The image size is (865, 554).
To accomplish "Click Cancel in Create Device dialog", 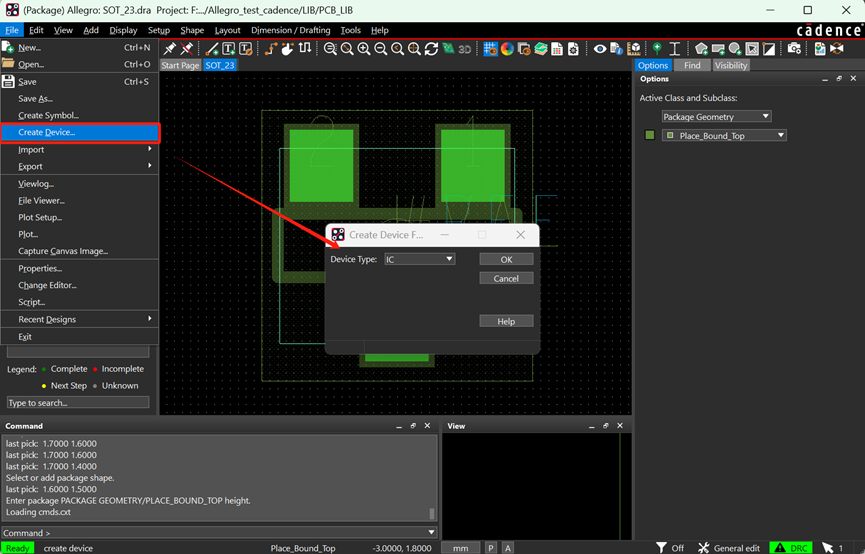I will 506,278.
